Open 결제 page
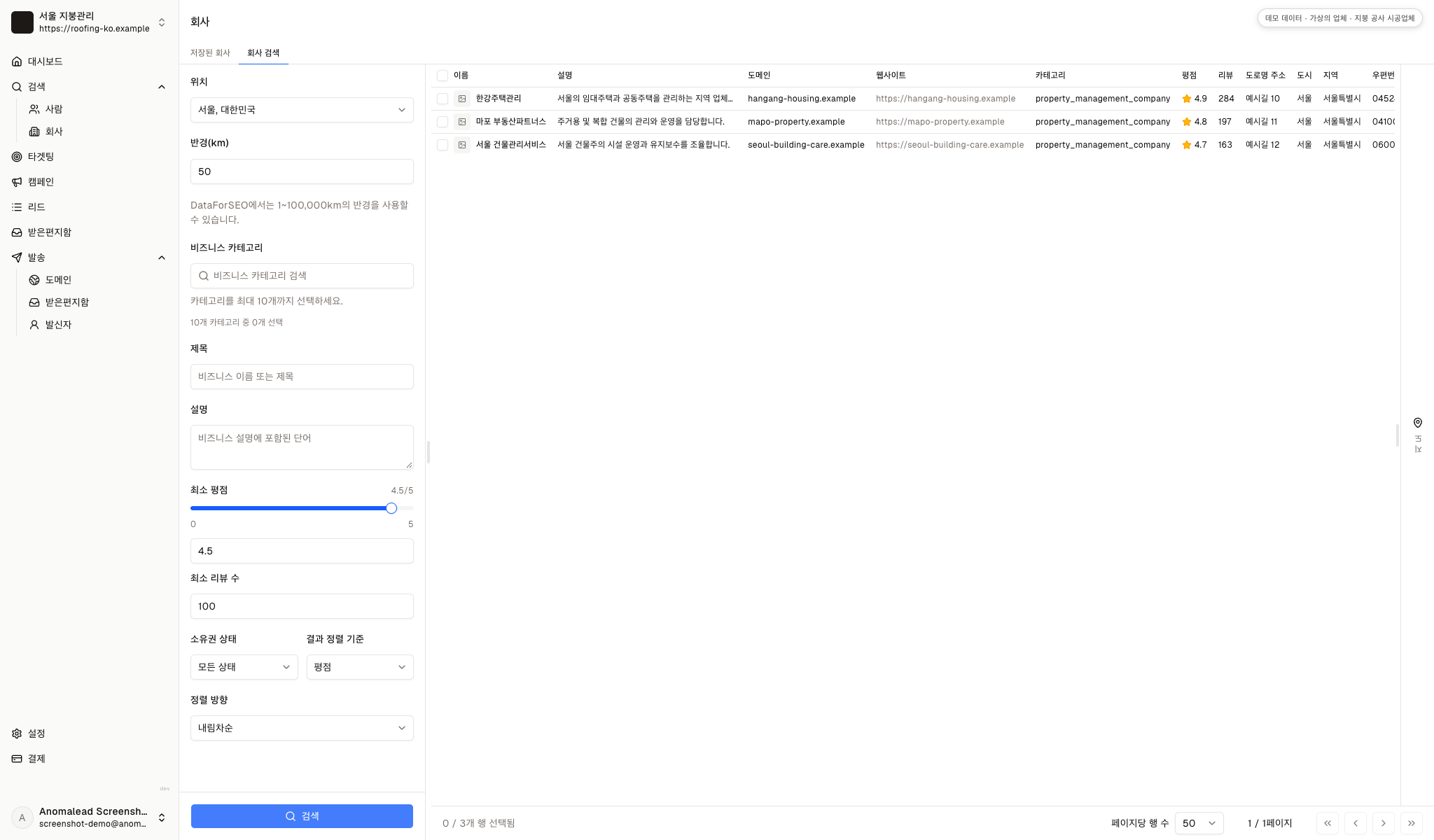Viewport: 1434px width, 840px height. pyautogui.click(x=89, y=759)
